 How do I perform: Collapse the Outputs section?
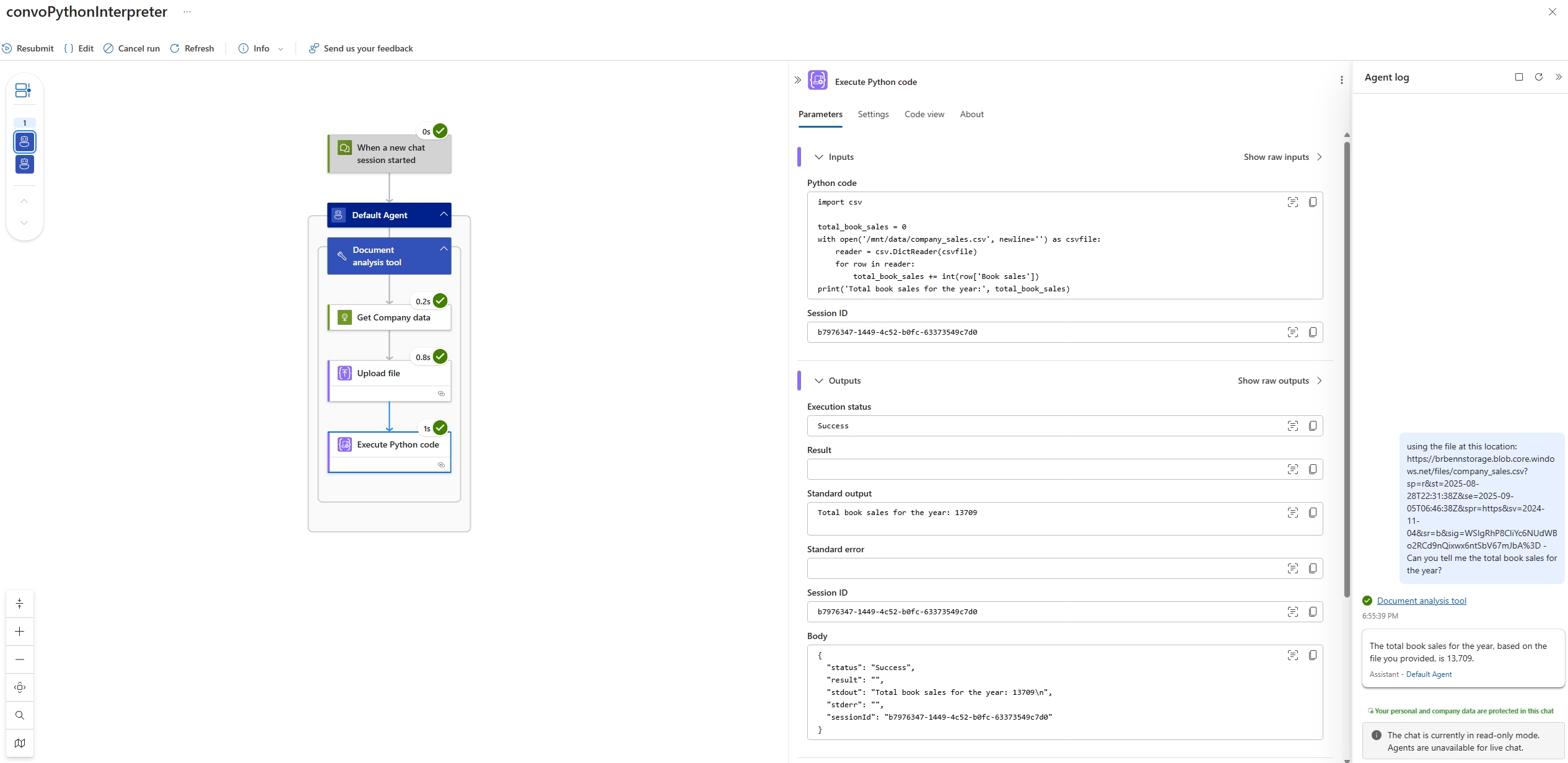pyautogui.click(x=819, y=381)
